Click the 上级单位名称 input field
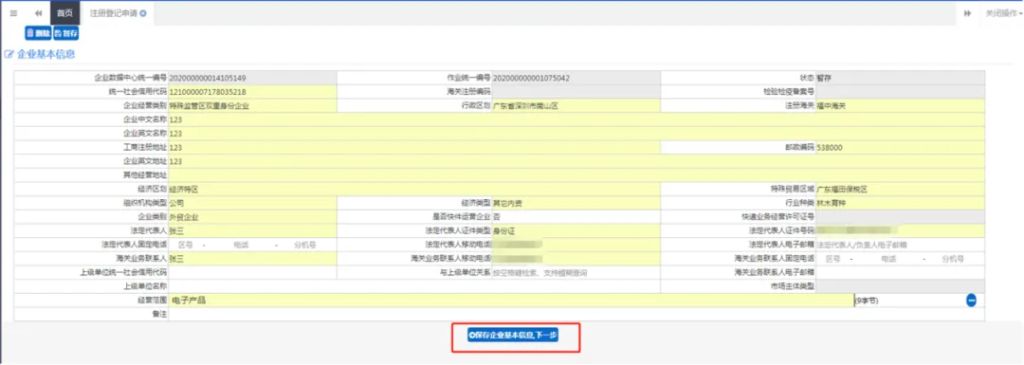Screen dimensions: 1024x365 (415, 286)
